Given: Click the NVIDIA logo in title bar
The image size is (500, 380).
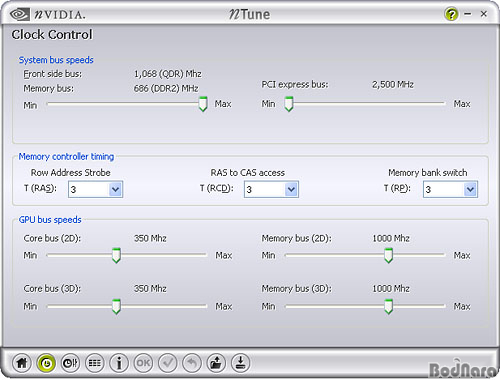Looking at the screenshot, I should 48,14.
